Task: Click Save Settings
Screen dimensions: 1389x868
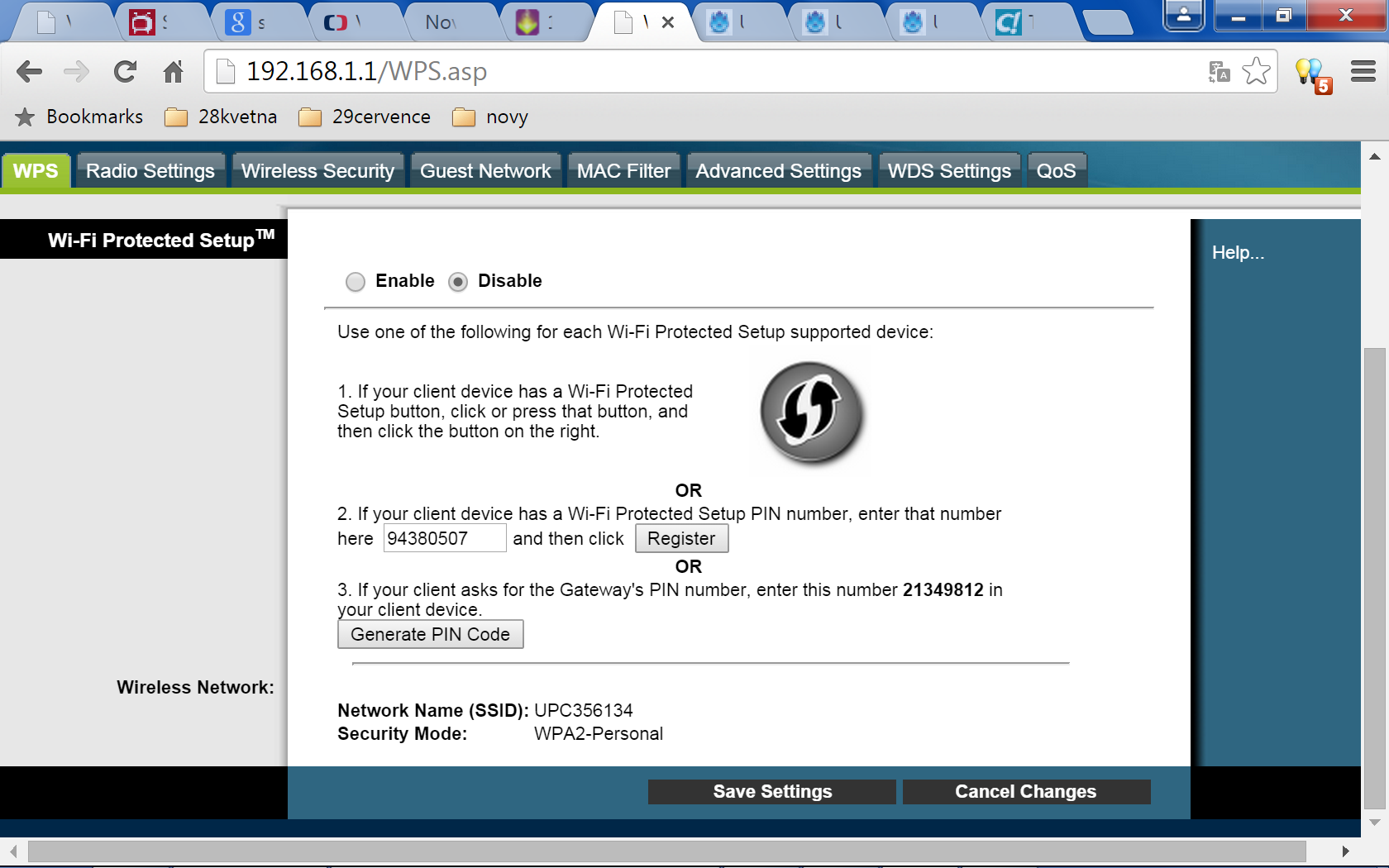Action: pos(772,791)
